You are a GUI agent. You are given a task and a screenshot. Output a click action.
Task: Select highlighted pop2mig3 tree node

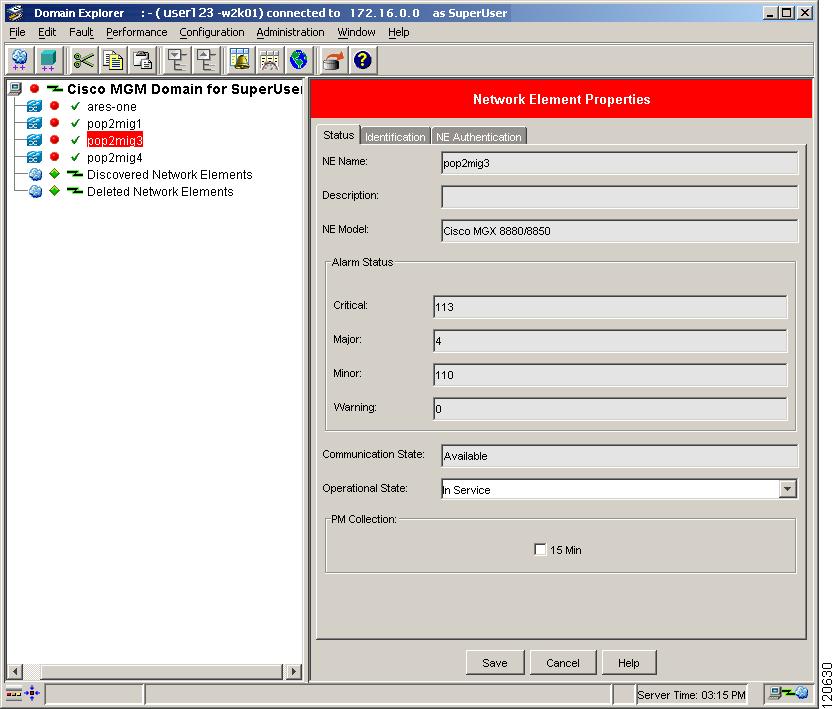pyautogui.click(x=114, y=140)
